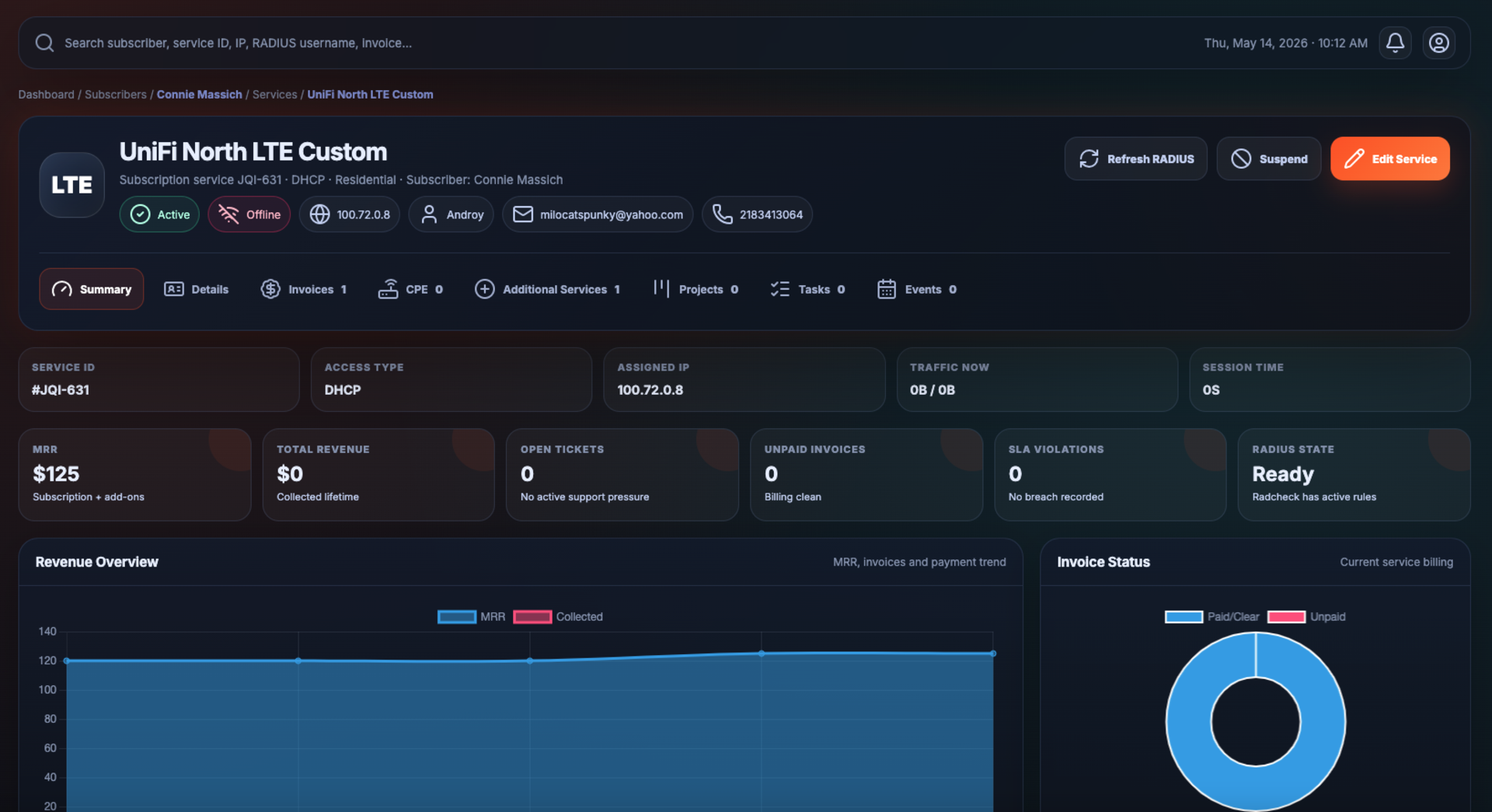Click the Summary gauge icon

(61, 289)
